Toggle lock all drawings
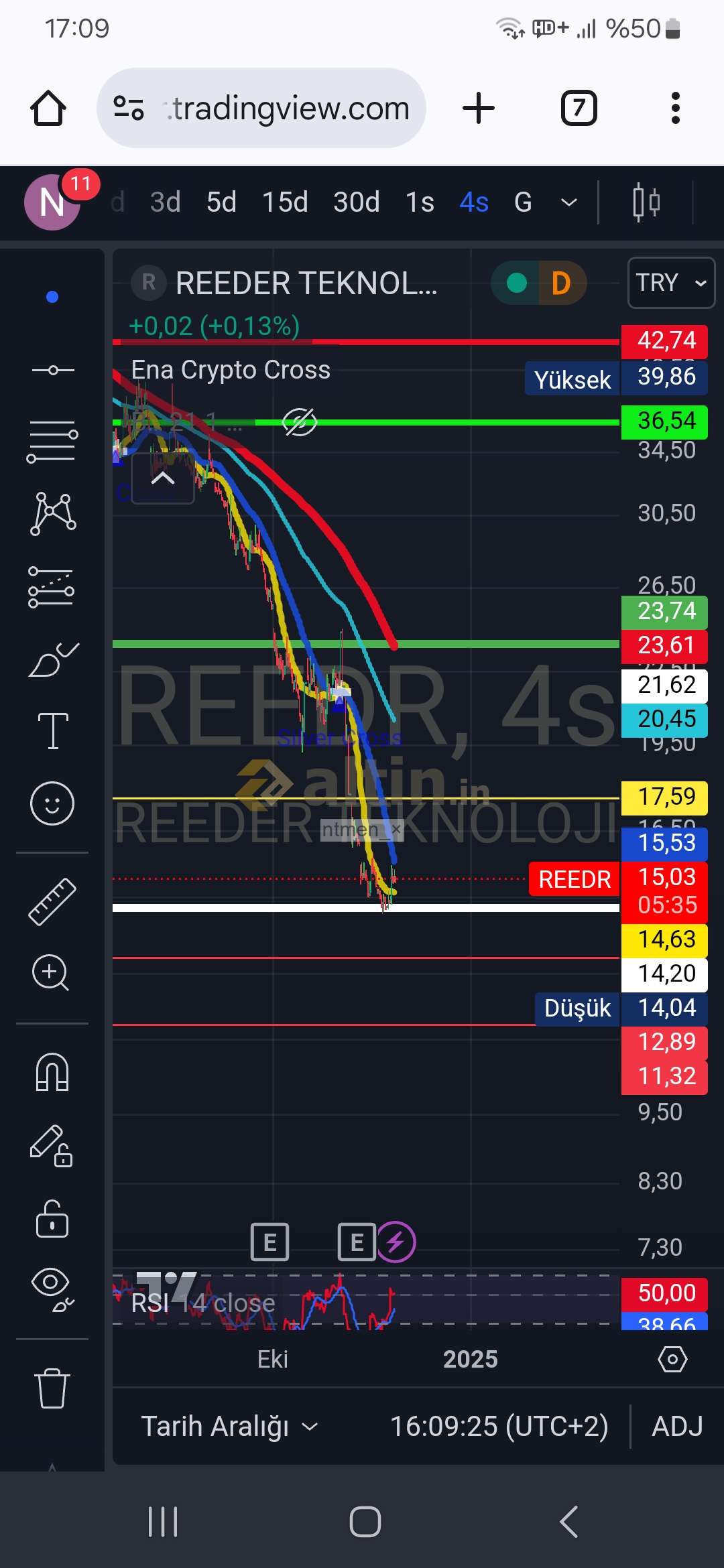Screen dimensions: 724x1568 click(x=52, y=1218)
